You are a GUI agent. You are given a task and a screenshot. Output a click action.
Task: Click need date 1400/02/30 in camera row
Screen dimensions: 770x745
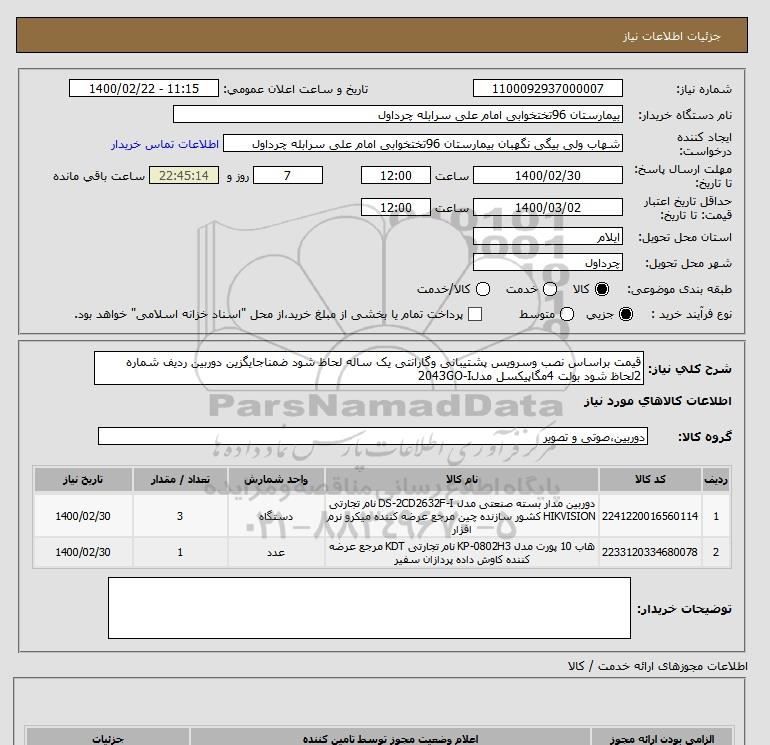83,517
